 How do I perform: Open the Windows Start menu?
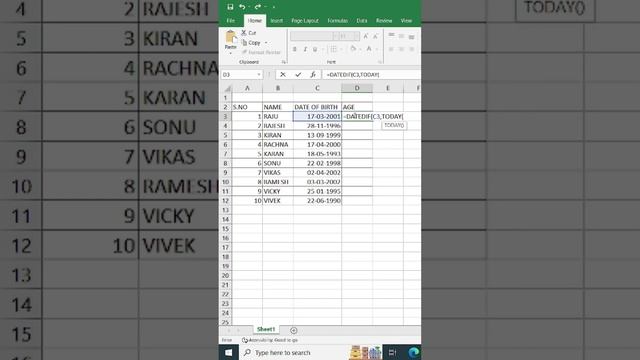click(229, 352)
